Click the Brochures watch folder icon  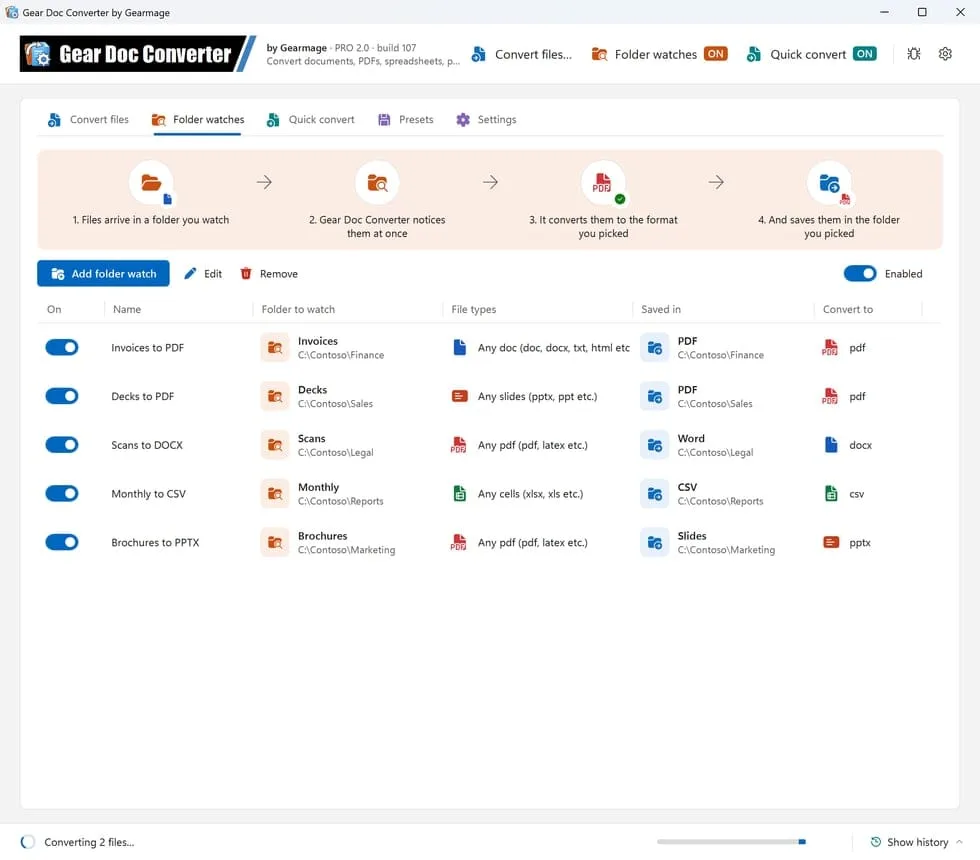275,542
